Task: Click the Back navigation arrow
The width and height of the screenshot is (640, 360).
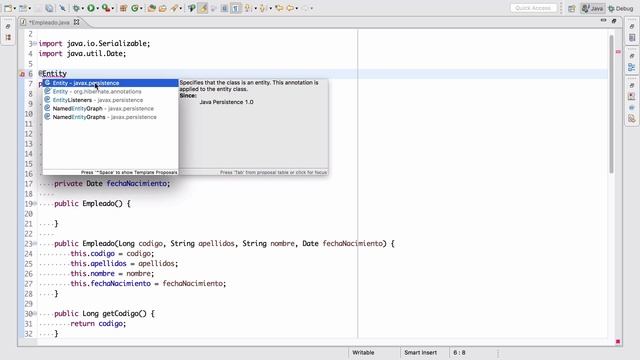Action: coord(290,8)
